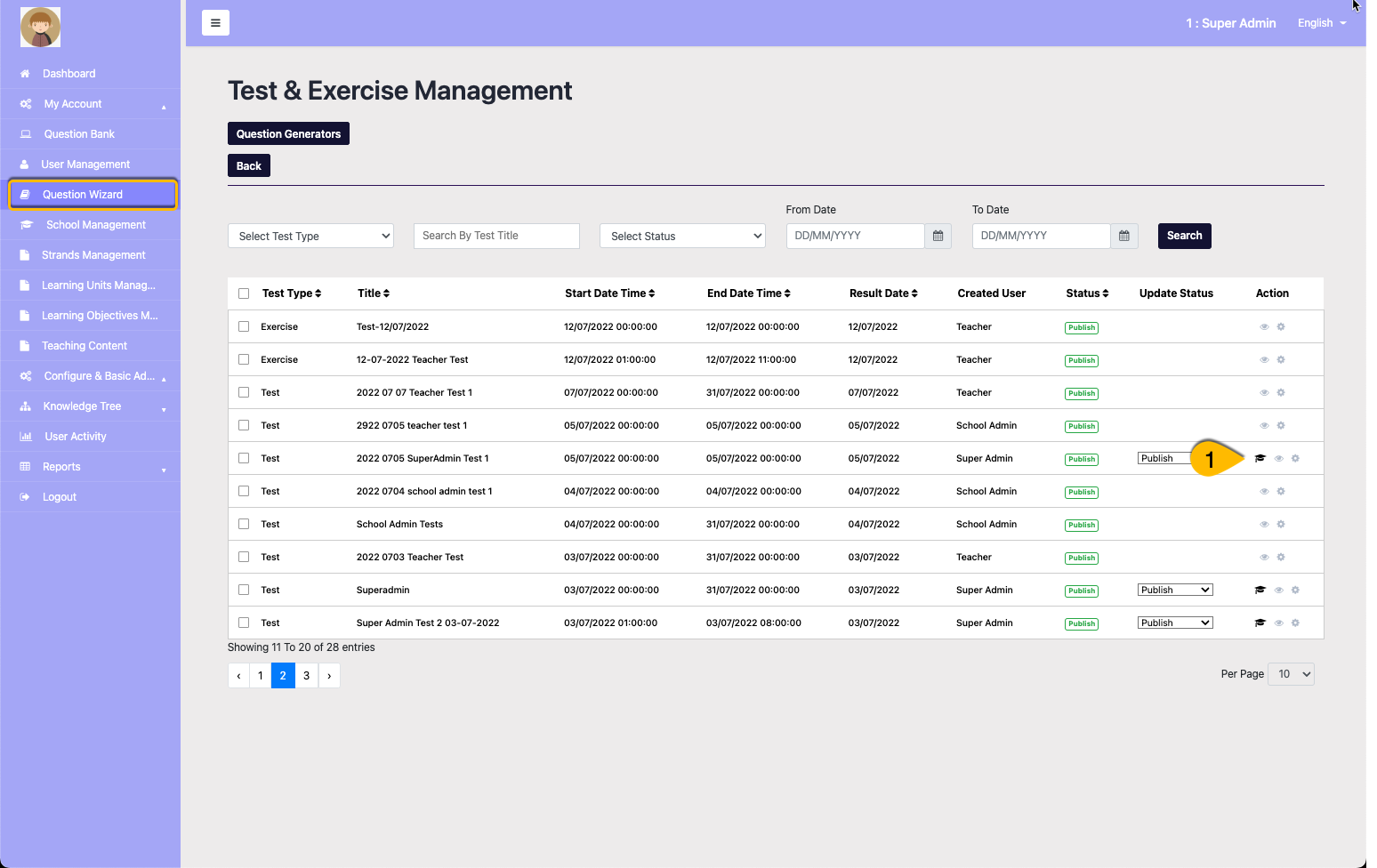
Task: Open Teaching Content in the sidebar
Action: click(91, 346)
